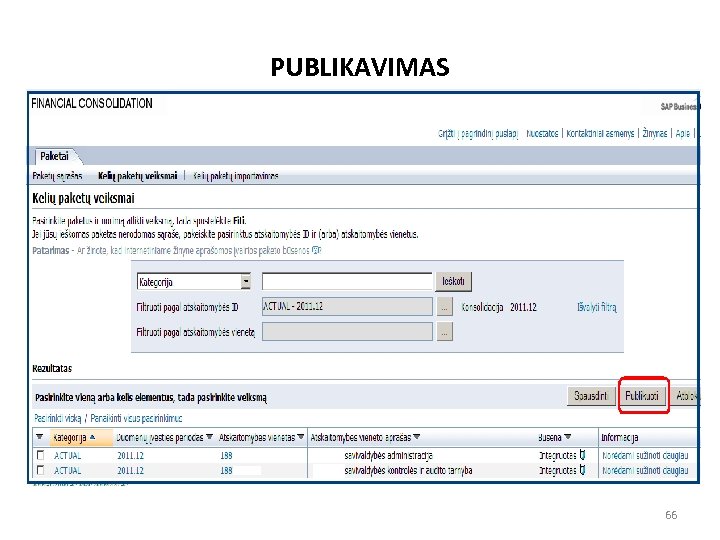Image resolution: width=720 pixels, height=540 pixels.
Task: Open ACTUAL link in savivaldybės administracija row
Action: point(68,456)
